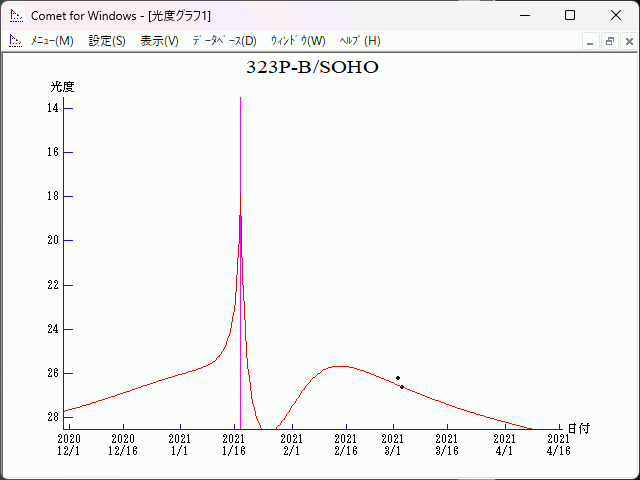Click the 2021 3/16 date label
Screen dimensions: 640x480
coord(447,445)
